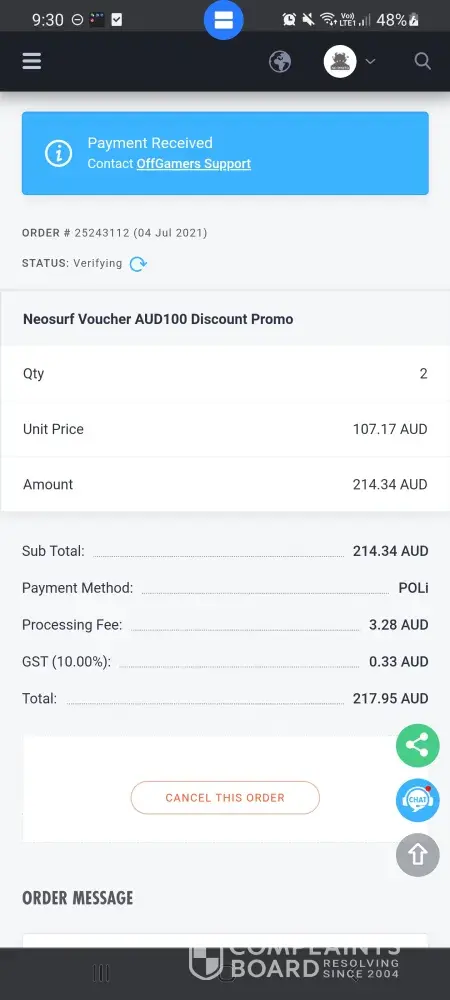Click Cancel This Order button
450x1000 pixels.
tap(225, 798)
